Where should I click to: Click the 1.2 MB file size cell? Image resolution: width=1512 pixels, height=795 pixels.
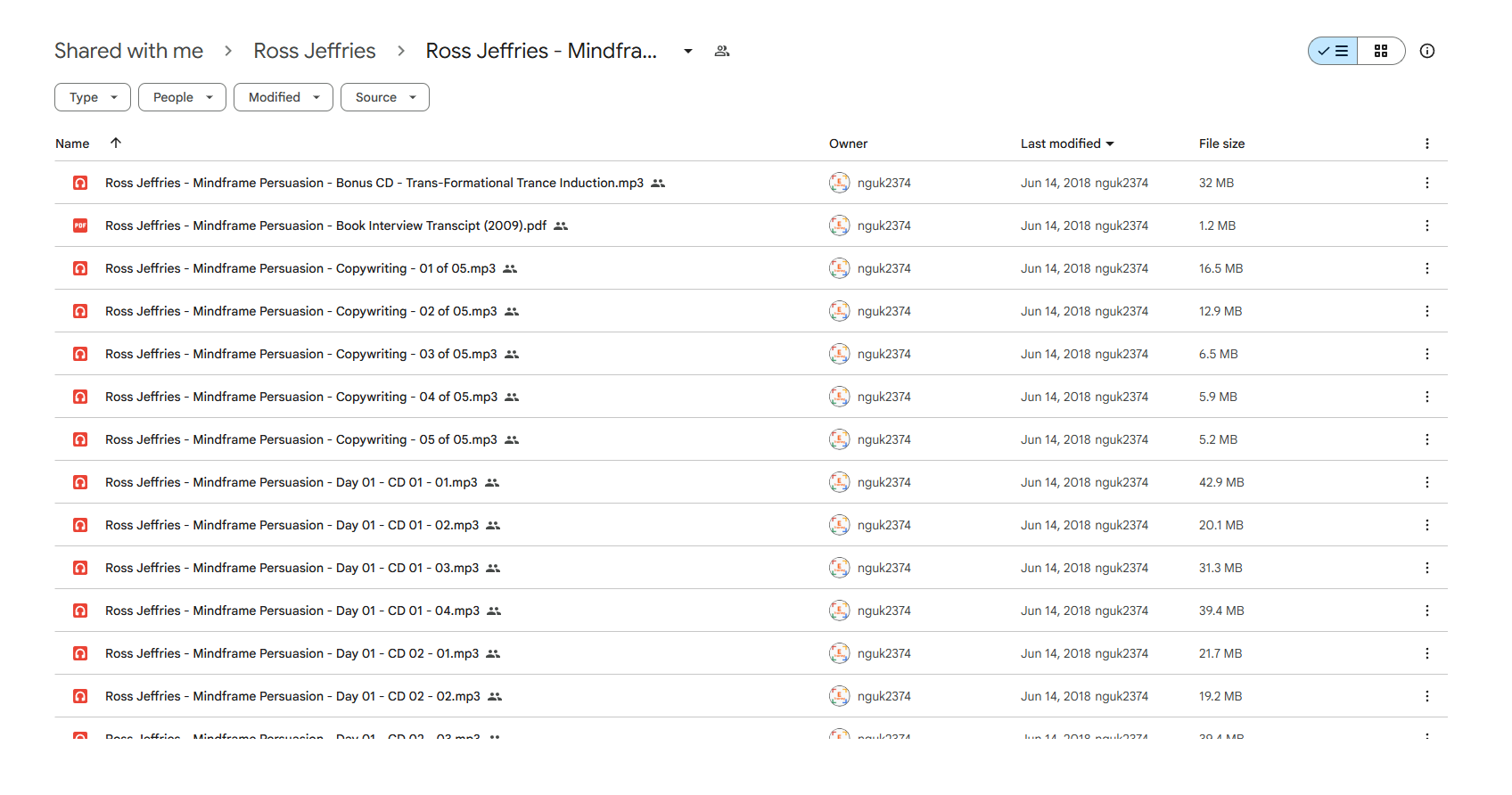click(x=1217, y=225)
